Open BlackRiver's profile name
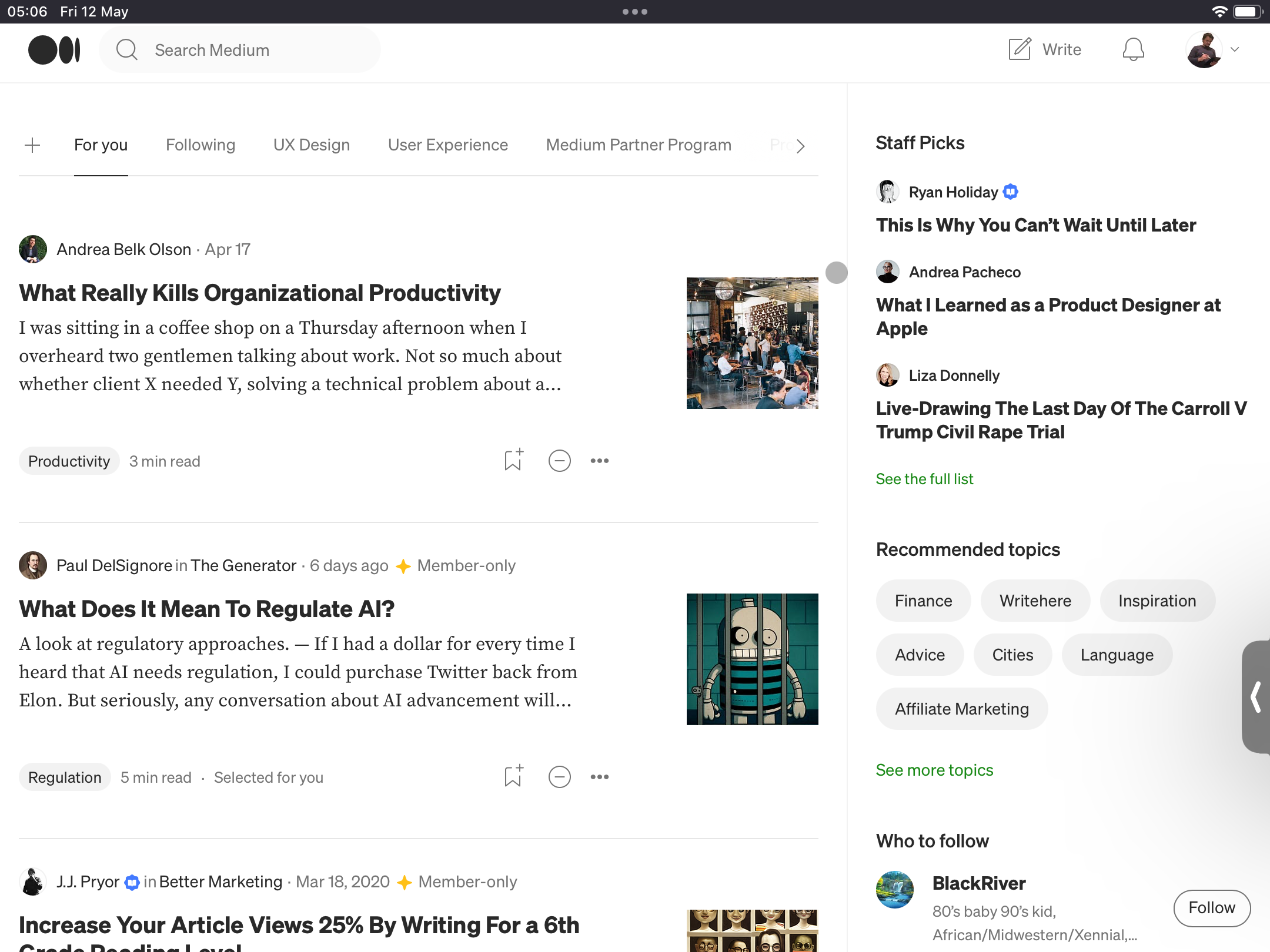 979,883
